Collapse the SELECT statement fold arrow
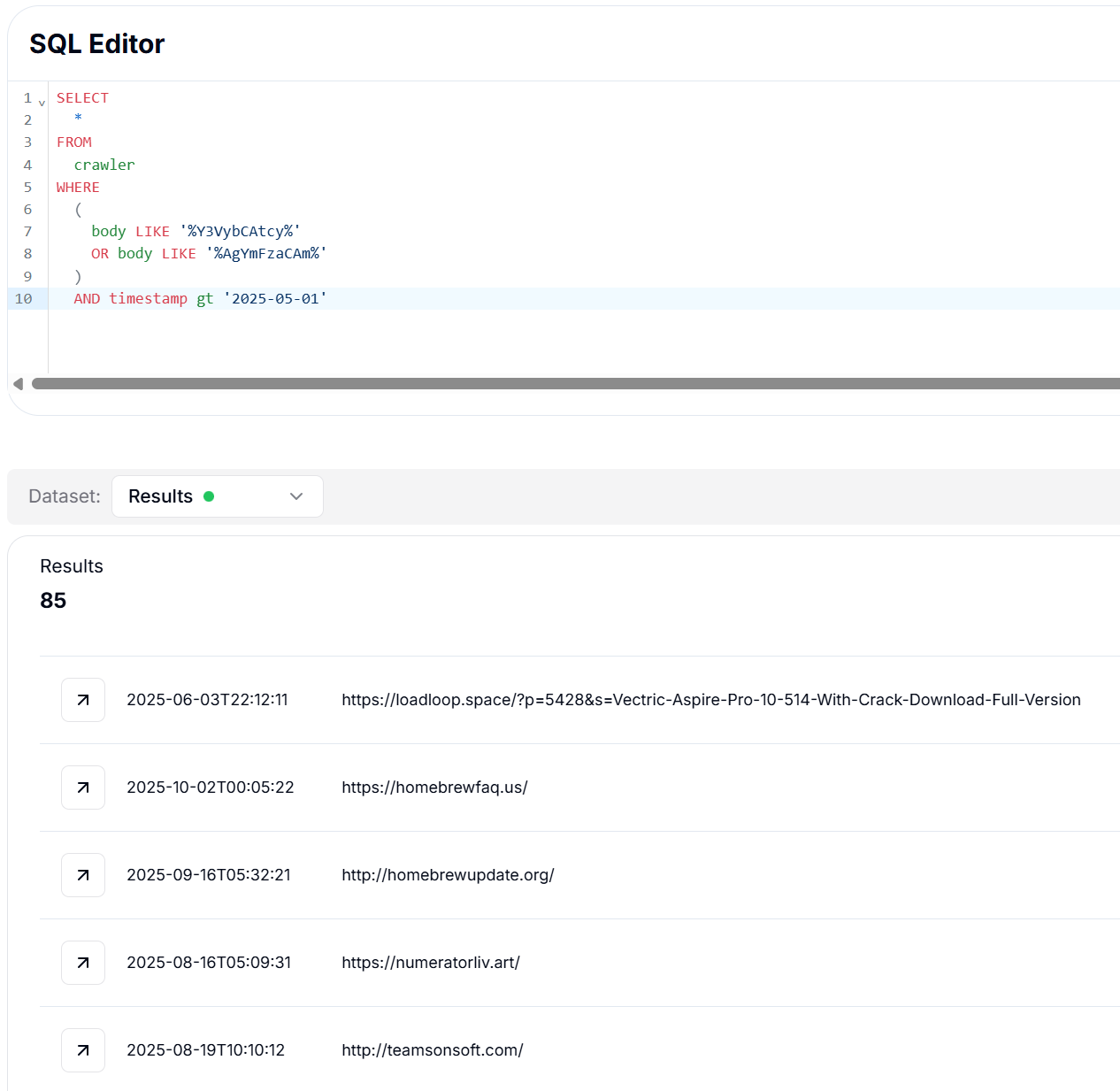 tap(42, 104)
